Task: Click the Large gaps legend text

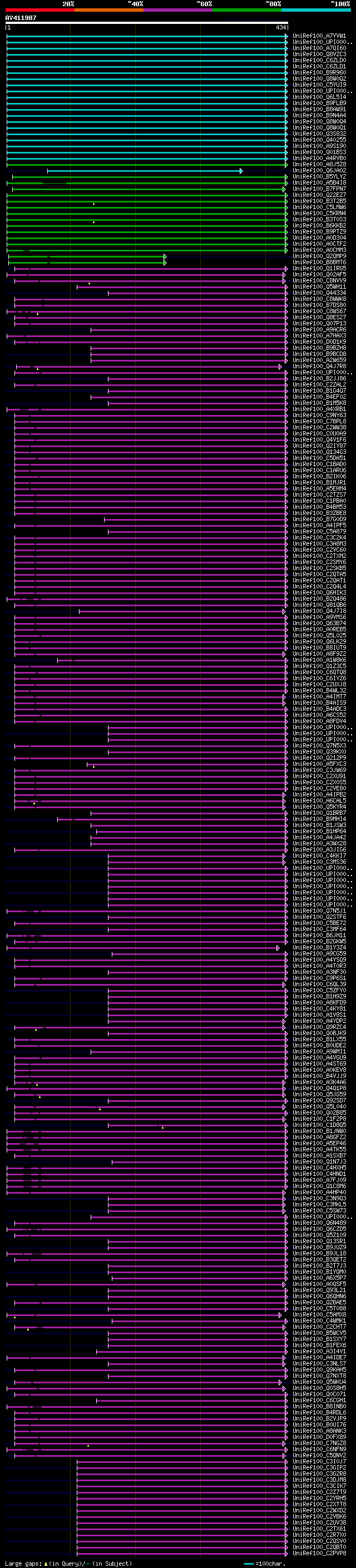Action: [x=23, y=1564]
